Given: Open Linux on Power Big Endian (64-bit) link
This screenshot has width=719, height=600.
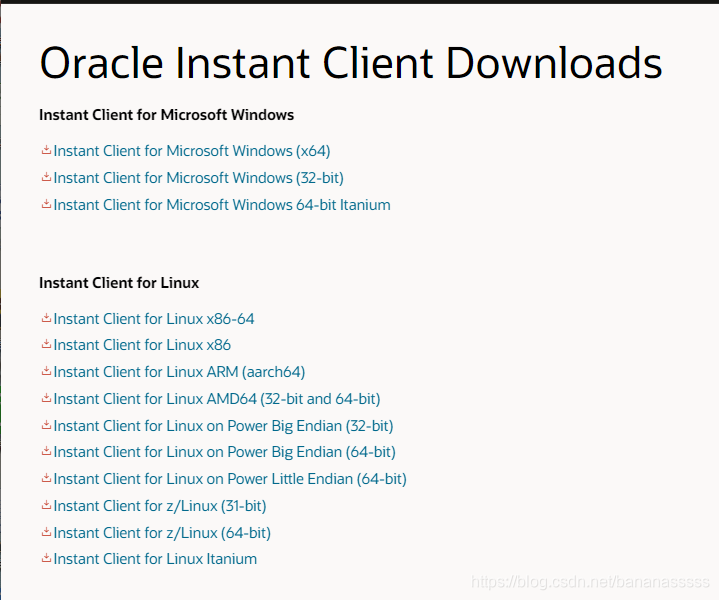Looking at the screenshot, I should (224, 452).
